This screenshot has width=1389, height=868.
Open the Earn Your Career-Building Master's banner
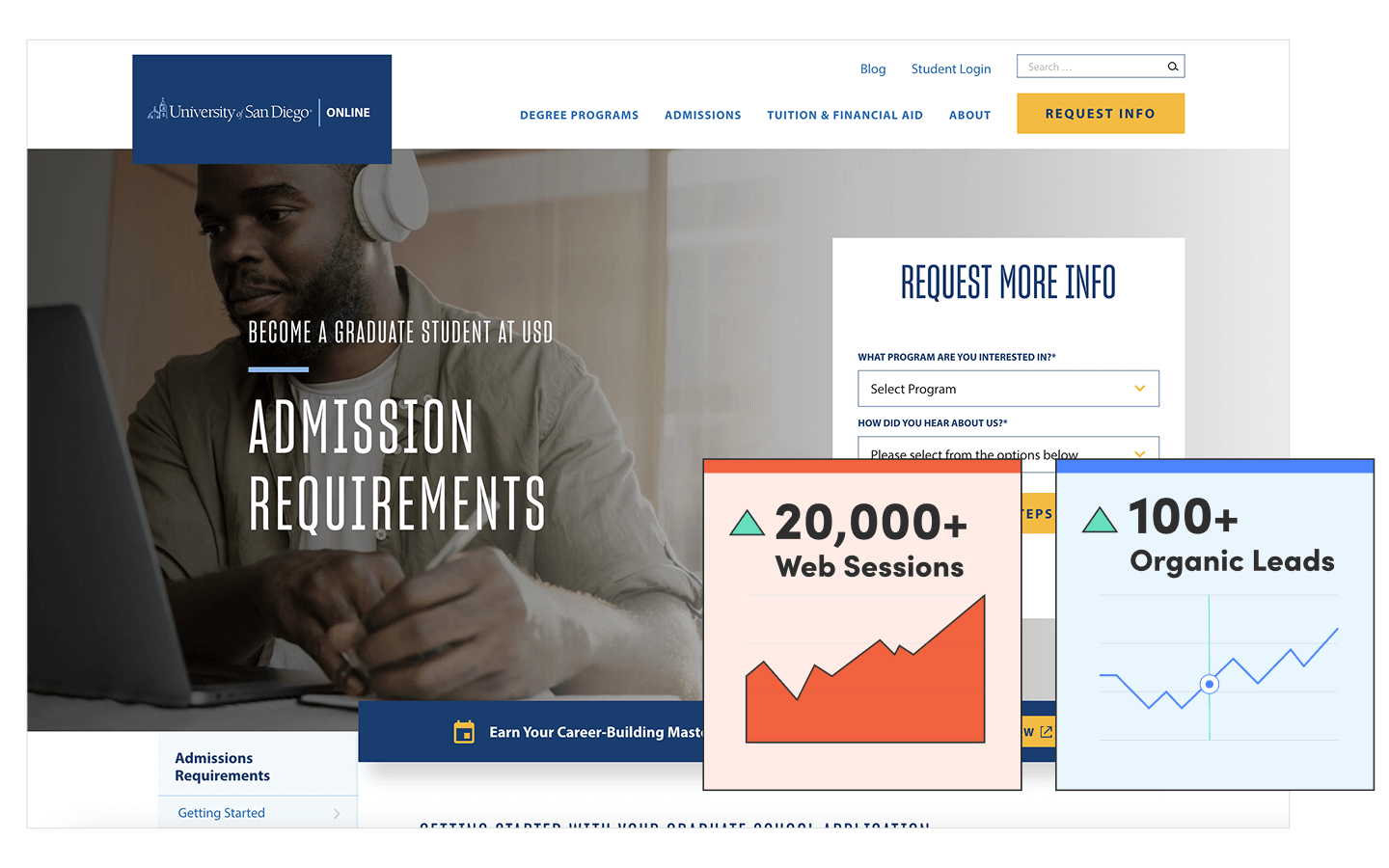coord(596,732)
